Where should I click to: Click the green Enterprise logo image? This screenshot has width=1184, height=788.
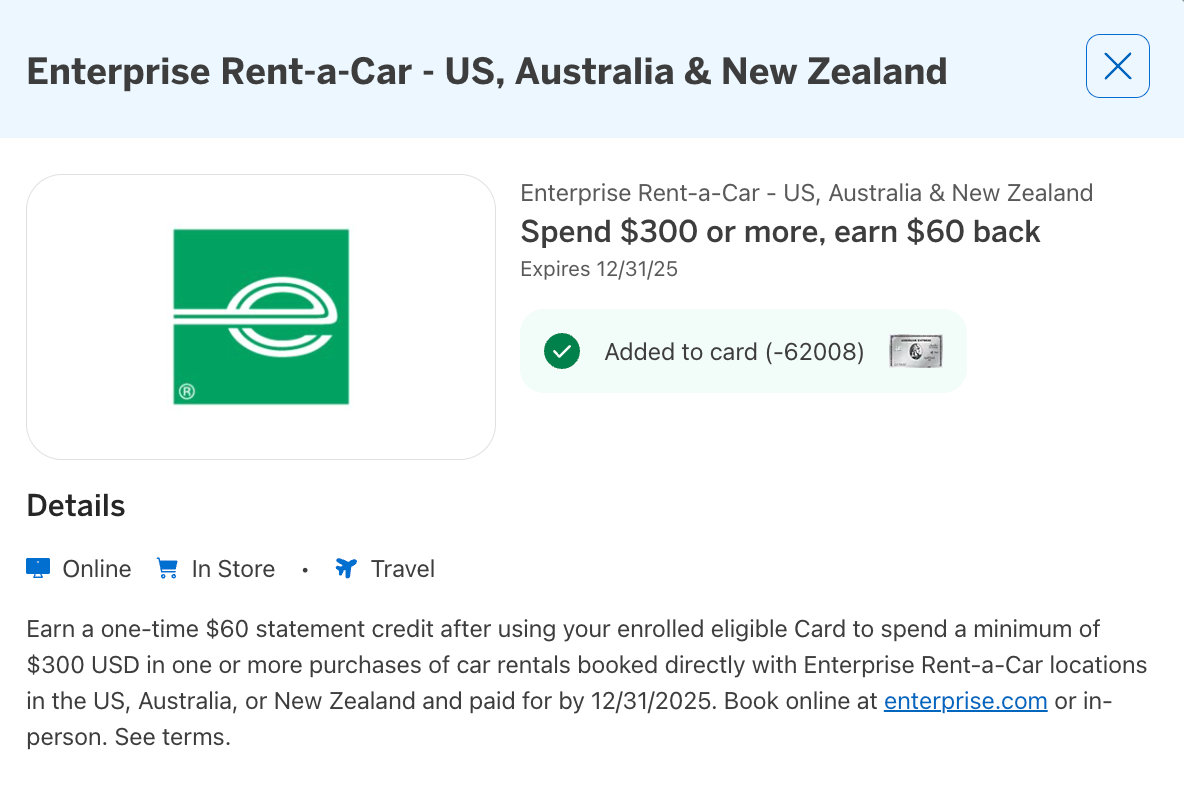point(261,317)
